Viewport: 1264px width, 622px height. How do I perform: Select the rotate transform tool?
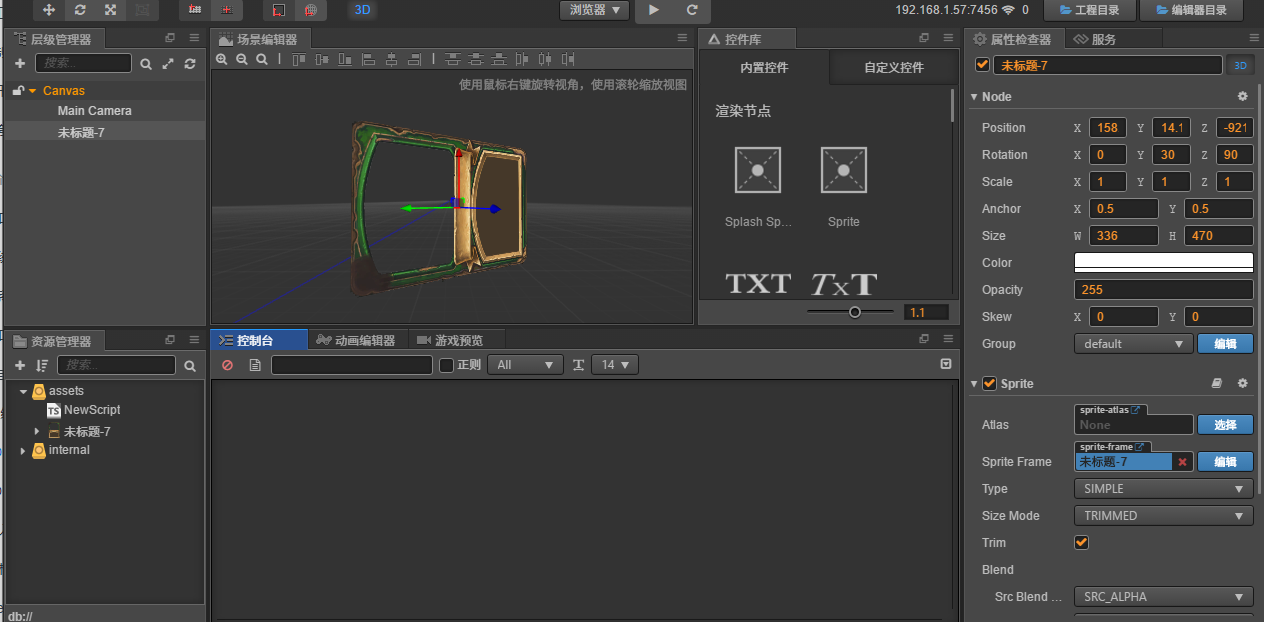point(80,10)
